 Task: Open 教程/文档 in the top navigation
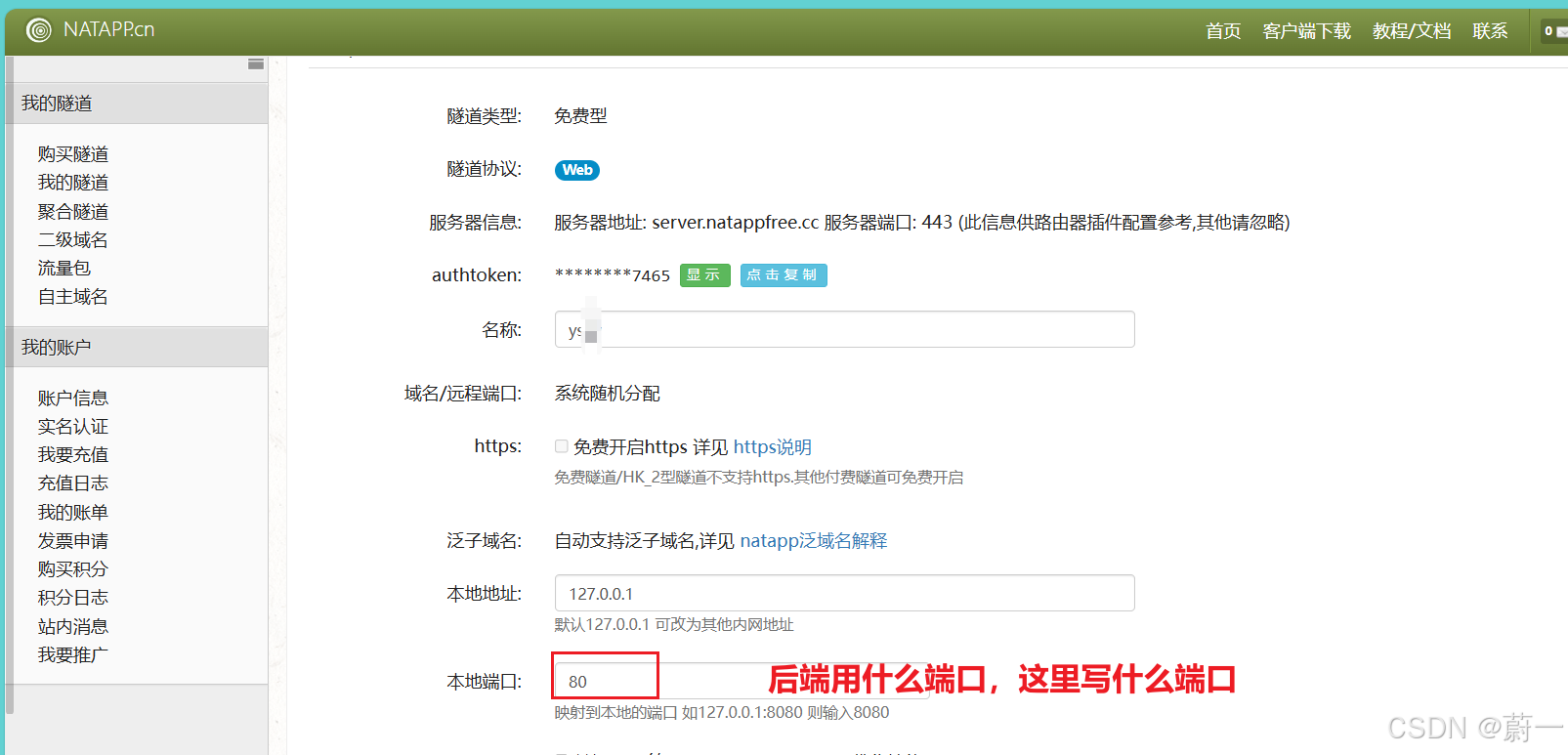(x=1412, y=31)
